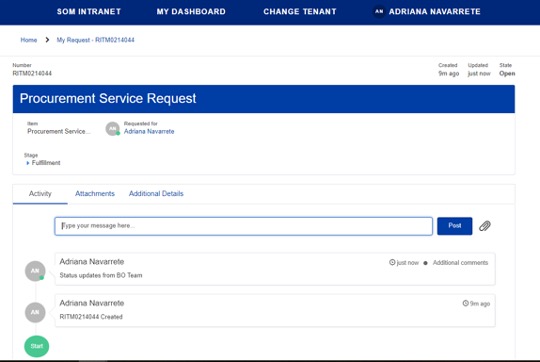This screenshot has width=540, height=362.
Task: Click the RITM0214044 number value
Action: coord(32,73)
